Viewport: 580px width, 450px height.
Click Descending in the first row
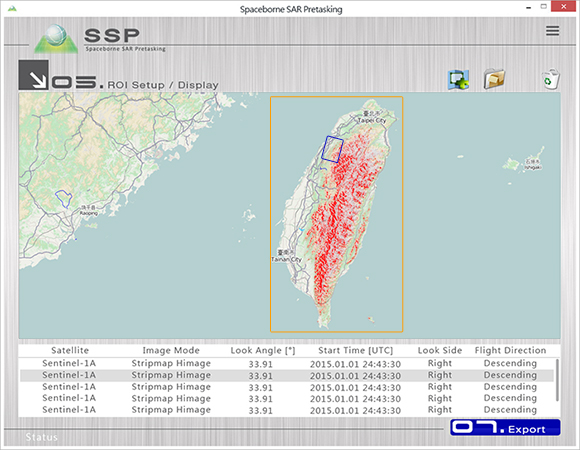click(x=510, y=363)
